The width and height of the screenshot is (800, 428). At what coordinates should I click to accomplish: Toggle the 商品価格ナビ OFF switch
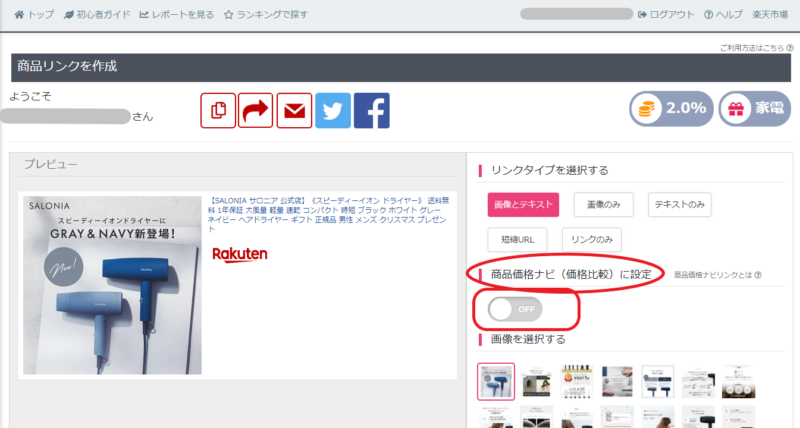(515, 309)
